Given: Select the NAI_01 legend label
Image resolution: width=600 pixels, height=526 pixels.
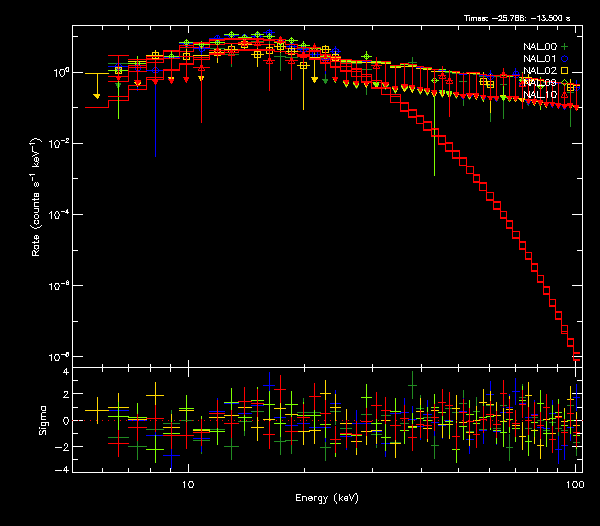Looking at the screenshot, I should point(540,59).
